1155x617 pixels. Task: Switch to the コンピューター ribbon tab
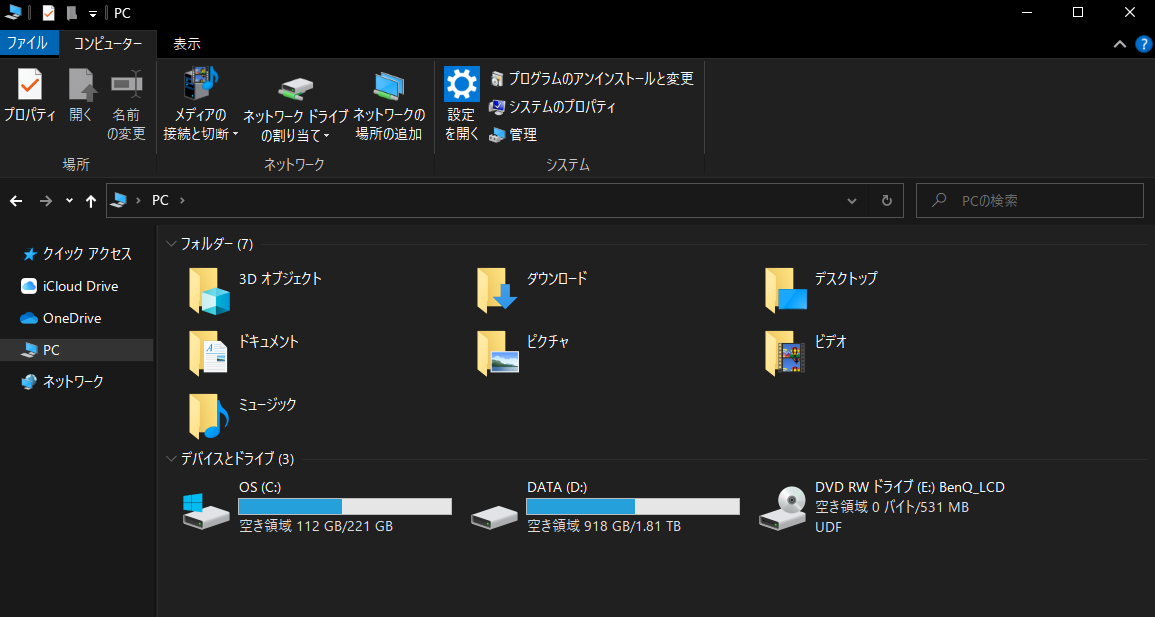108,44
